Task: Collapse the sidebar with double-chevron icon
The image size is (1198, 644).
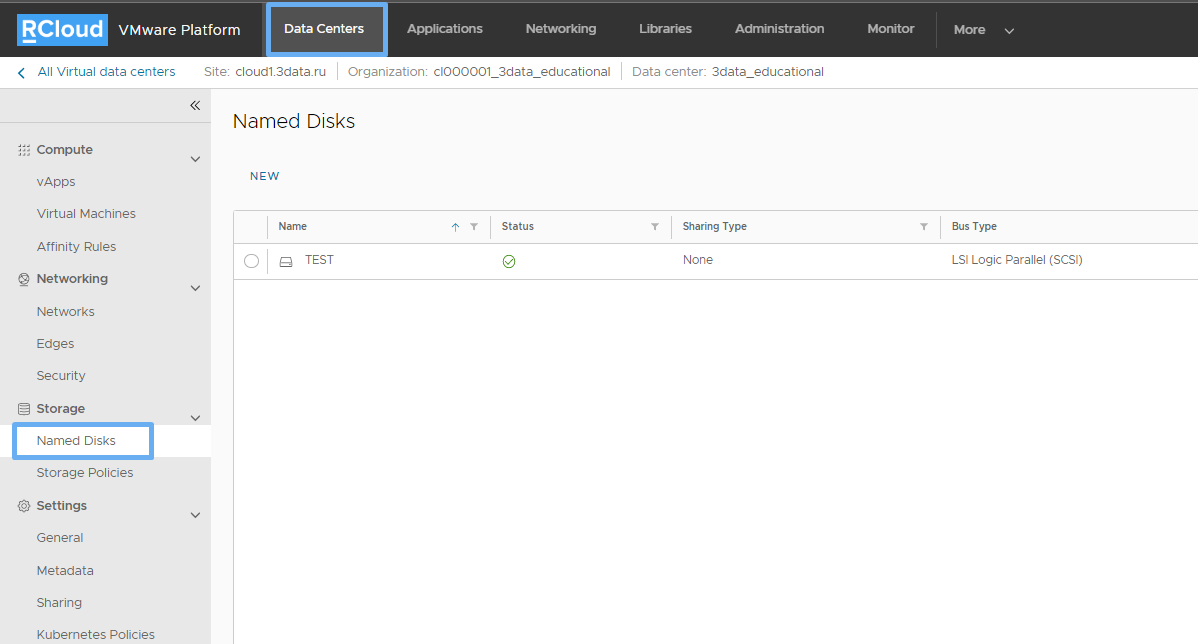Action: click(x=195, y=105)
